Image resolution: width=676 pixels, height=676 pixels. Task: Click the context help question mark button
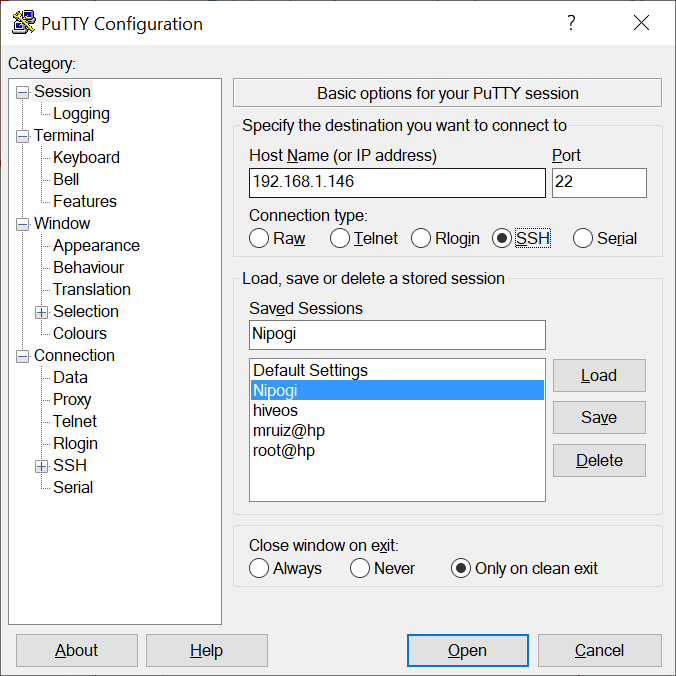click(x=571, y=23)
